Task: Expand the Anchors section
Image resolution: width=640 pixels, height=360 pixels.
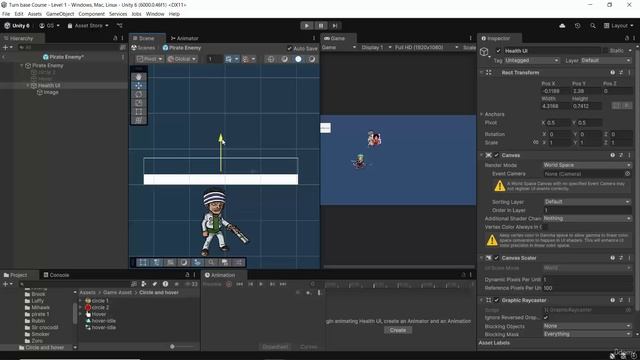Action: 482,114
